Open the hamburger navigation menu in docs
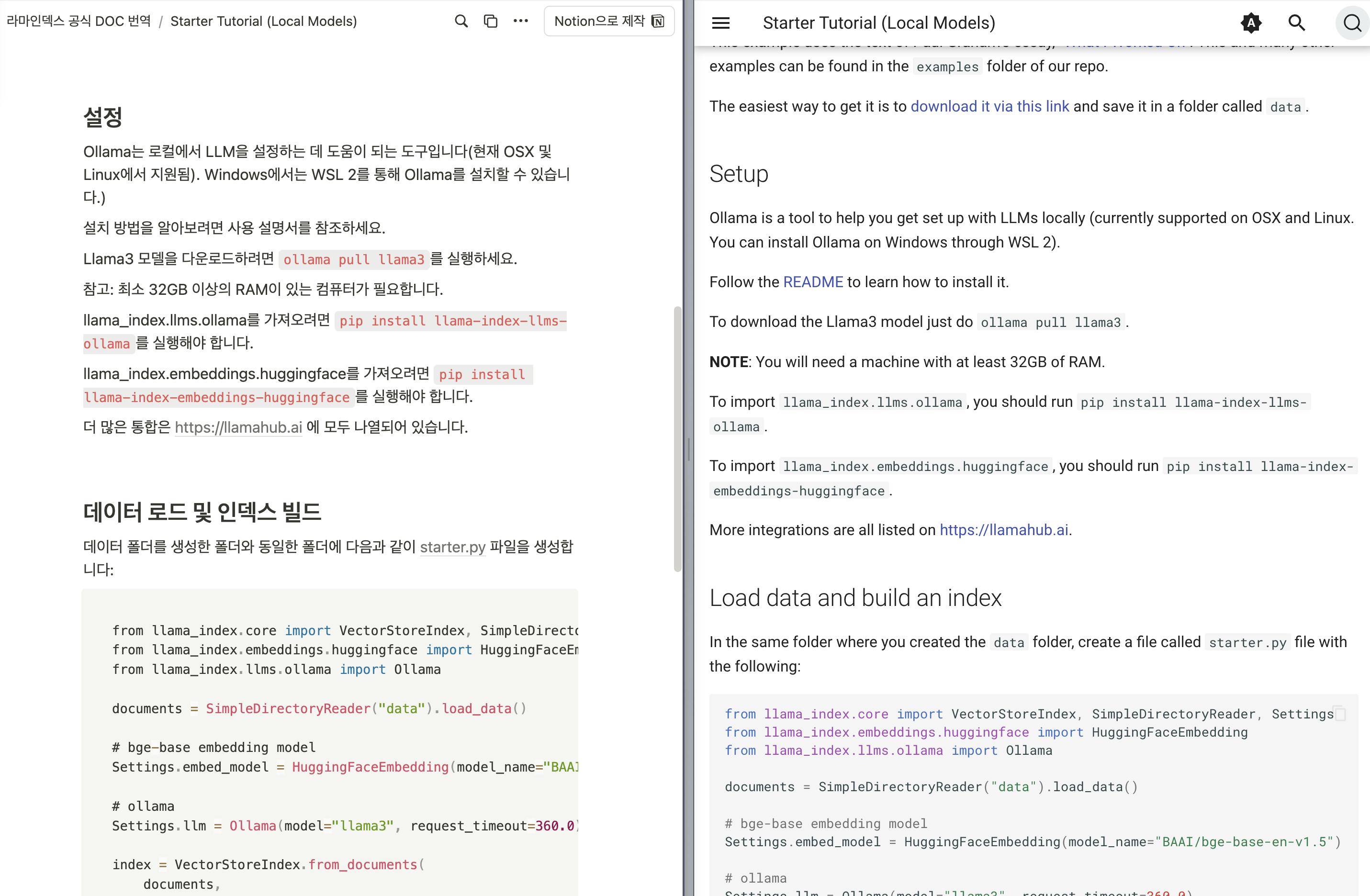 click(721, 23)
